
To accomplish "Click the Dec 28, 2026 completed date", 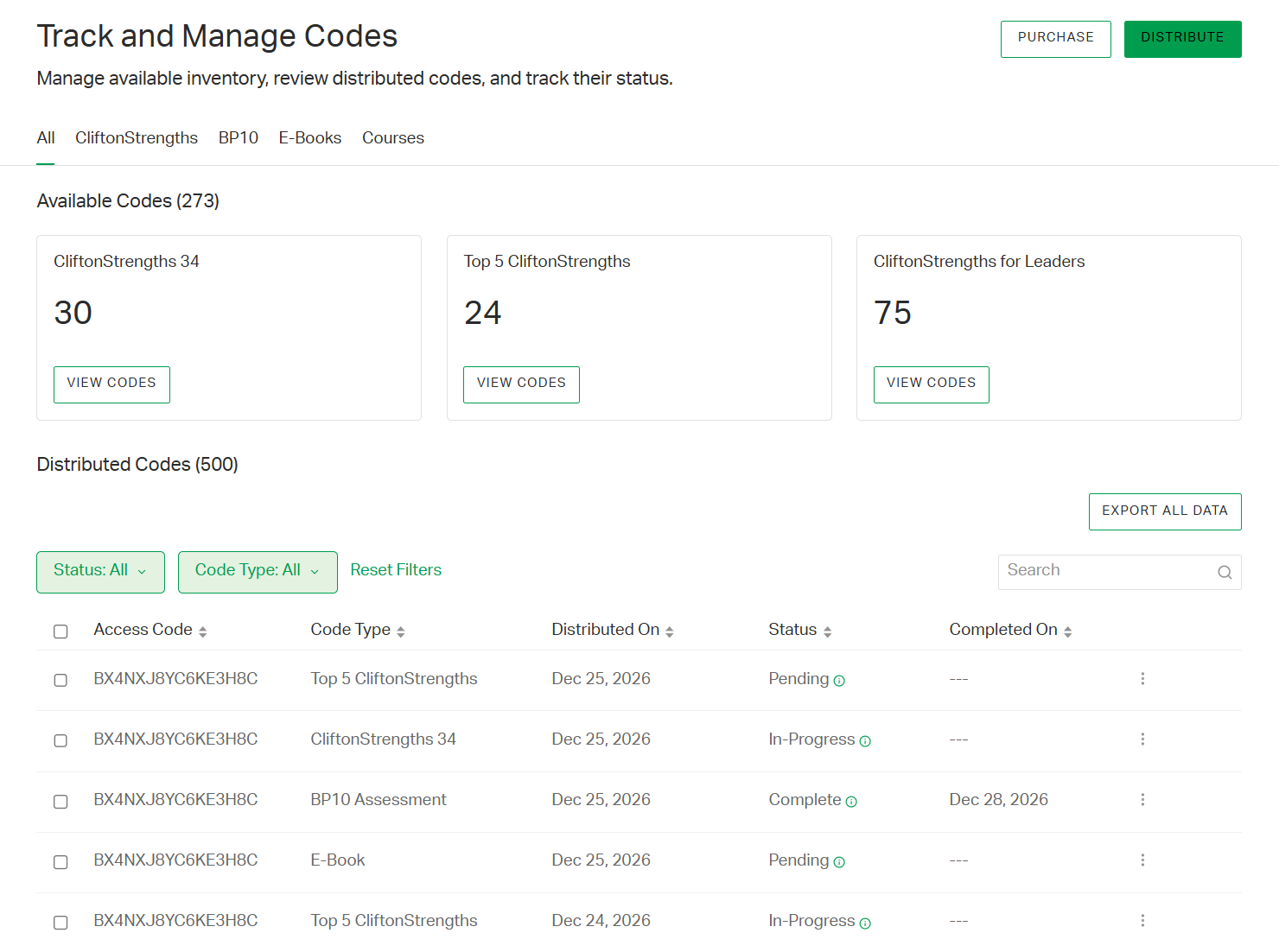I will (x=999, y=800).
